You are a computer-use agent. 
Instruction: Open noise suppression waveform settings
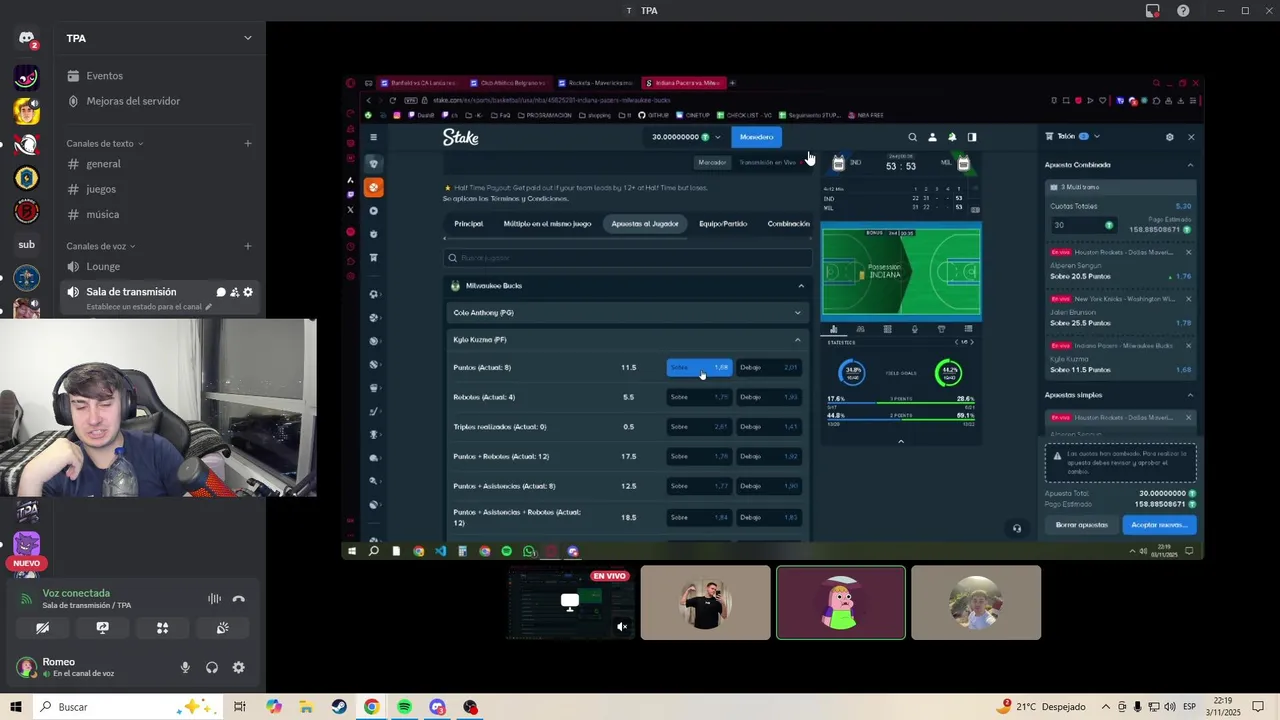pos(214,599)
